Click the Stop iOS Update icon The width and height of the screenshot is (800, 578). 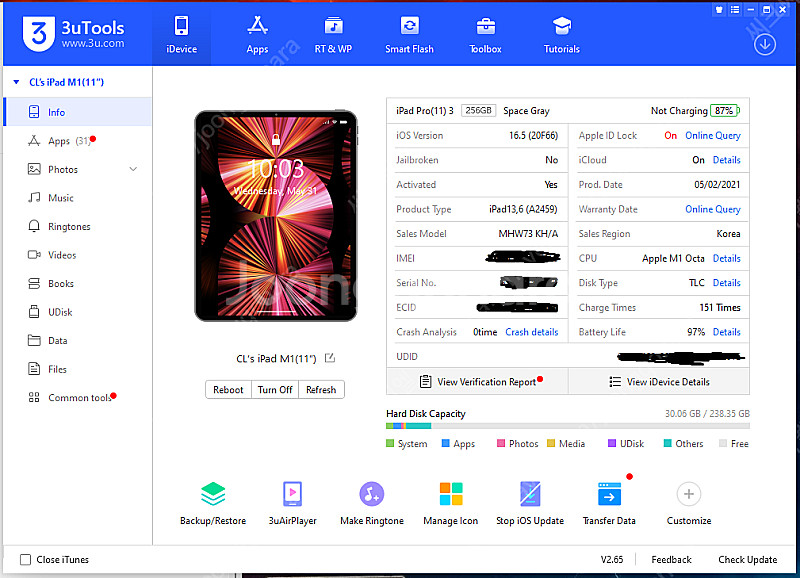point(530,494)
